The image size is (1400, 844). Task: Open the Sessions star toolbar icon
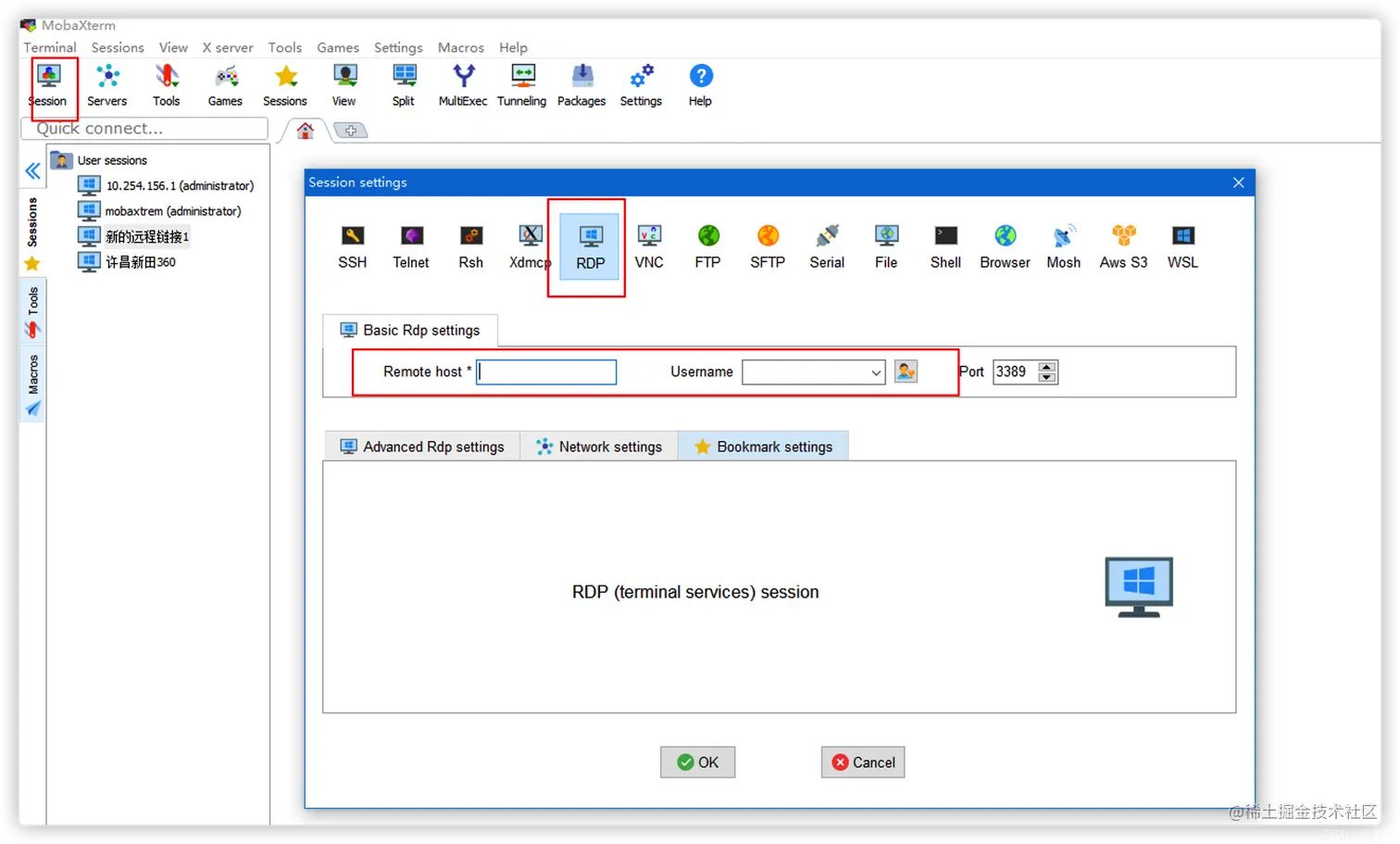(285, 85)
